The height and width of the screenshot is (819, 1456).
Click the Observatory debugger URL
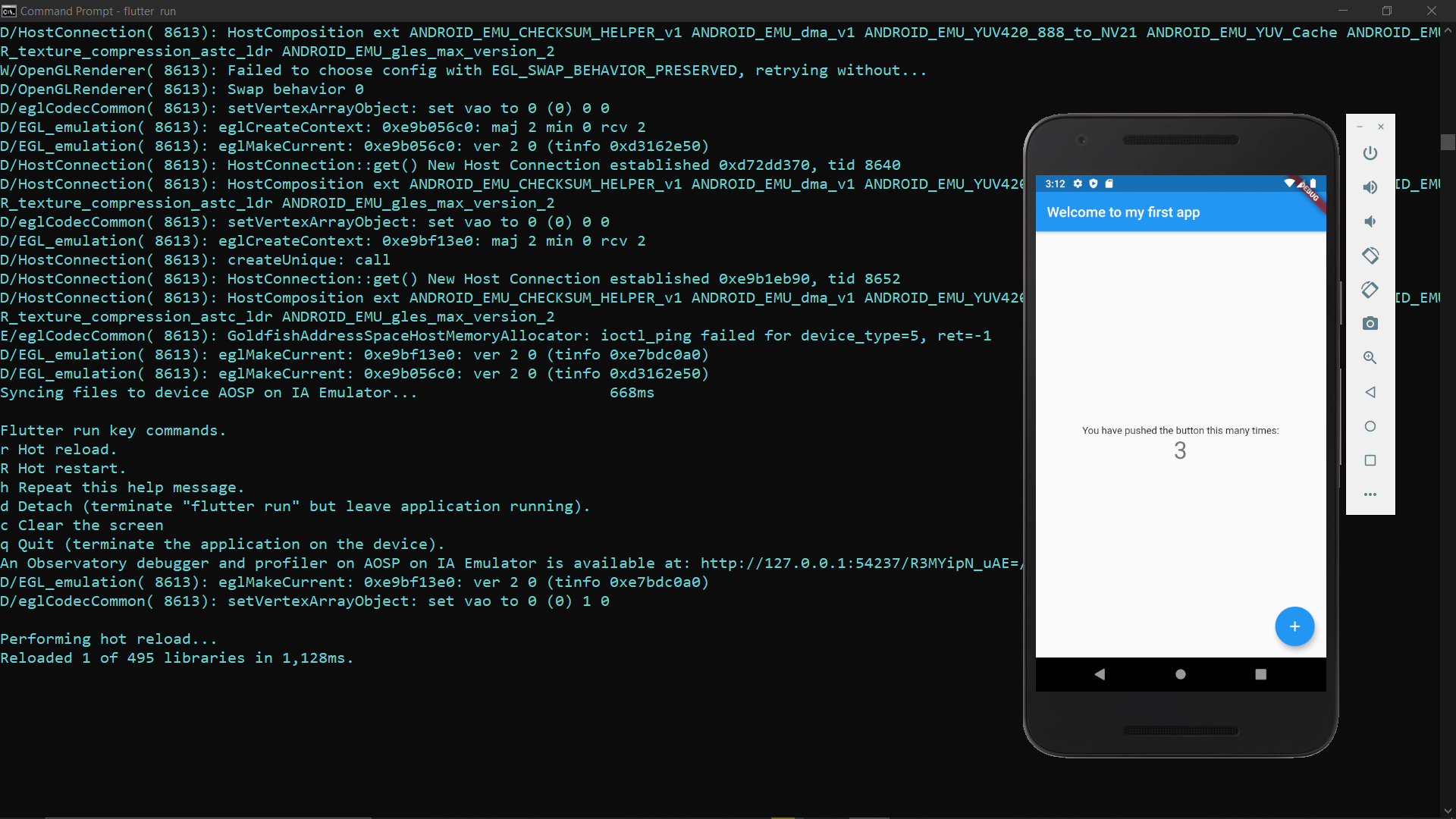coord(861,563)
